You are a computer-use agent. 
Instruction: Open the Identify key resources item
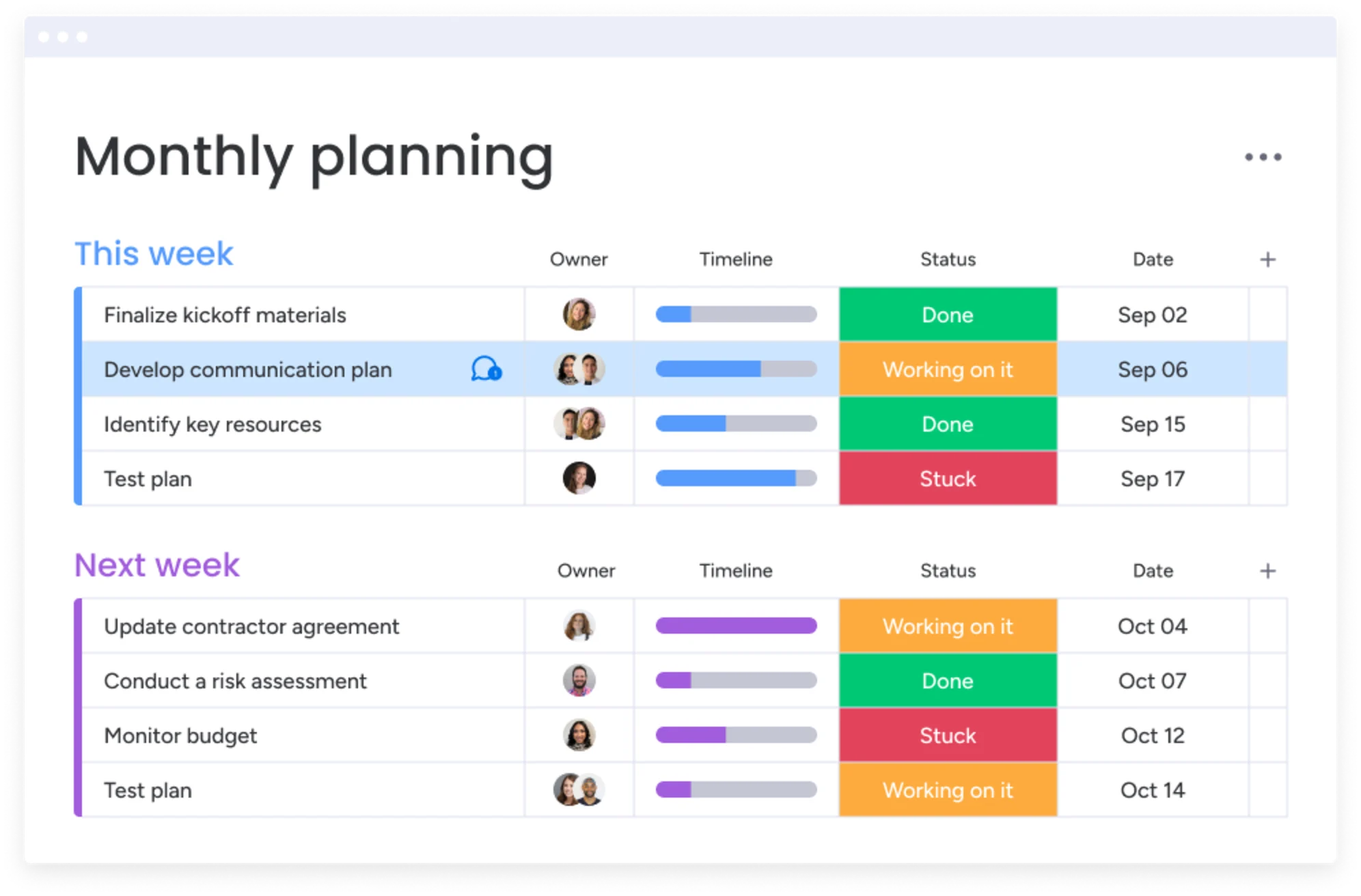point(212,424)
